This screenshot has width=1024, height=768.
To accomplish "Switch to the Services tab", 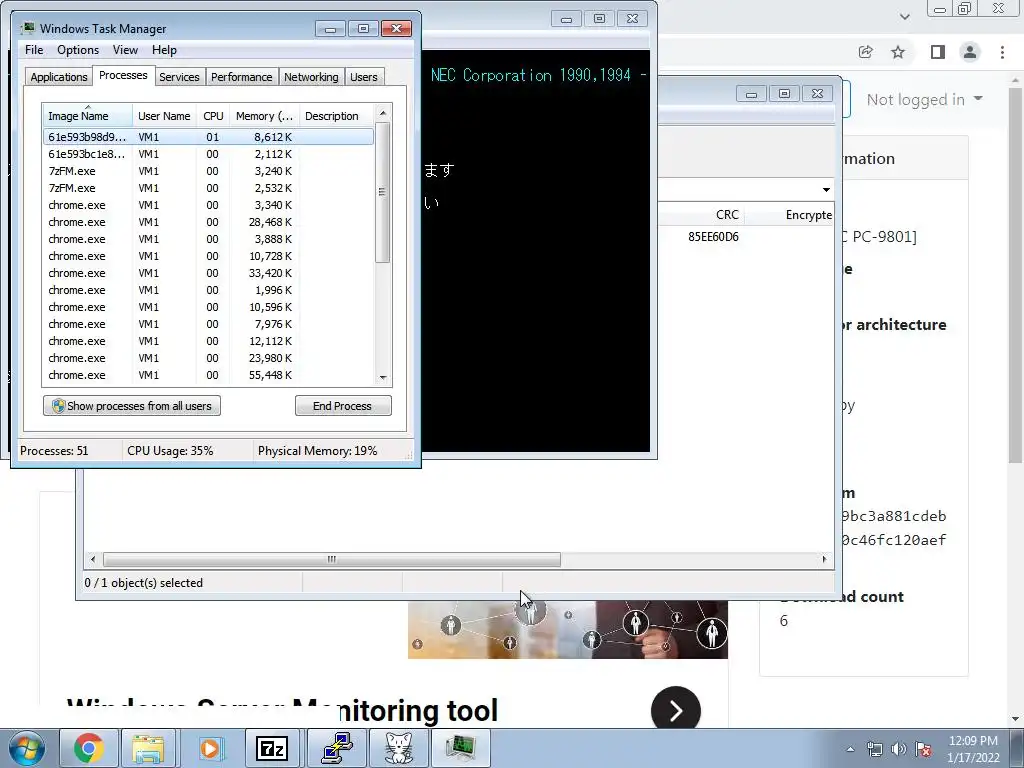I will pos(179,77).
